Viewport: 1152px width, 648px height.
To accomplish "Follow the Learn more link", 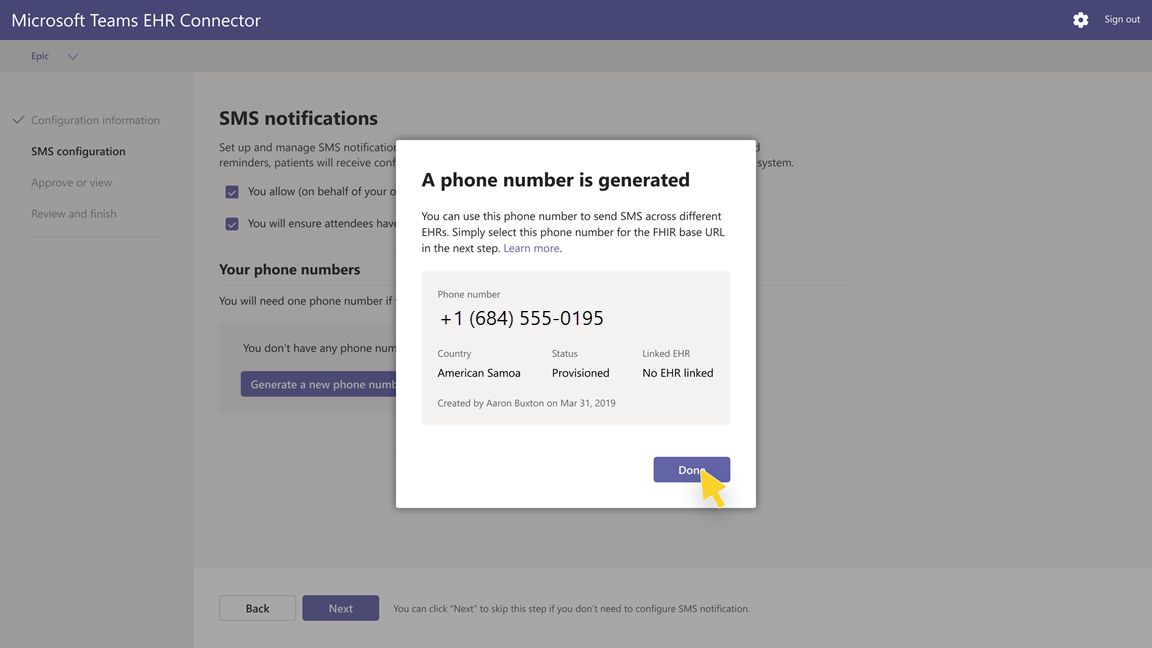I will pos(531,248).
